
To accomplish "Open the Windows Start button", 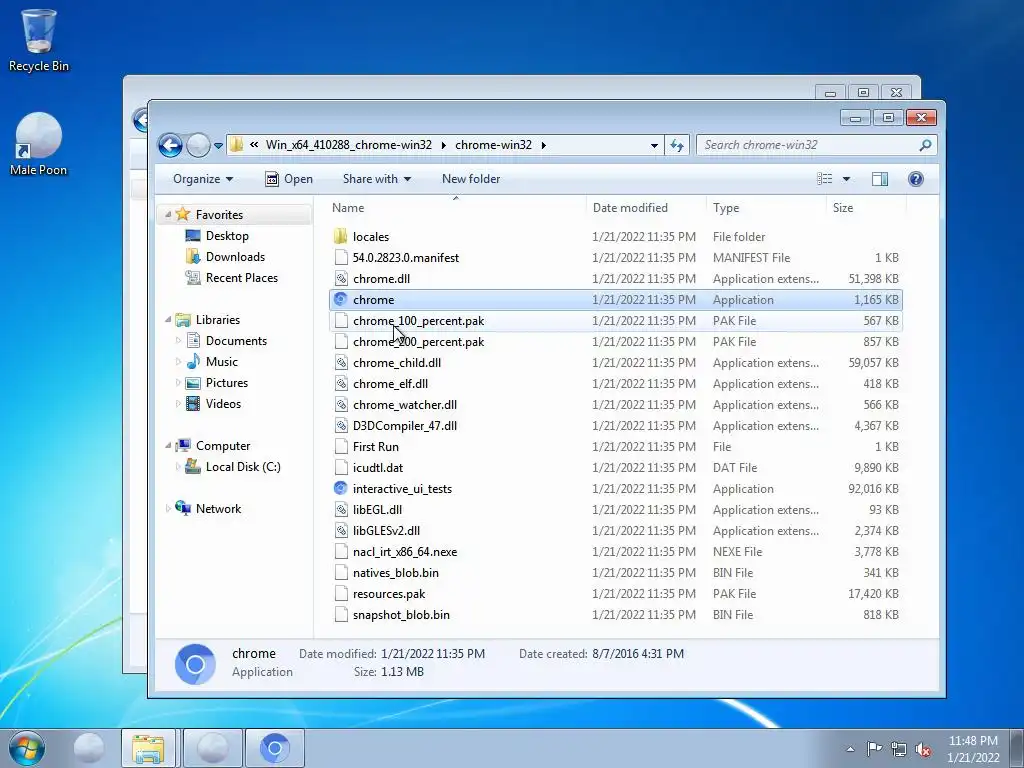I will coord(27,748).
